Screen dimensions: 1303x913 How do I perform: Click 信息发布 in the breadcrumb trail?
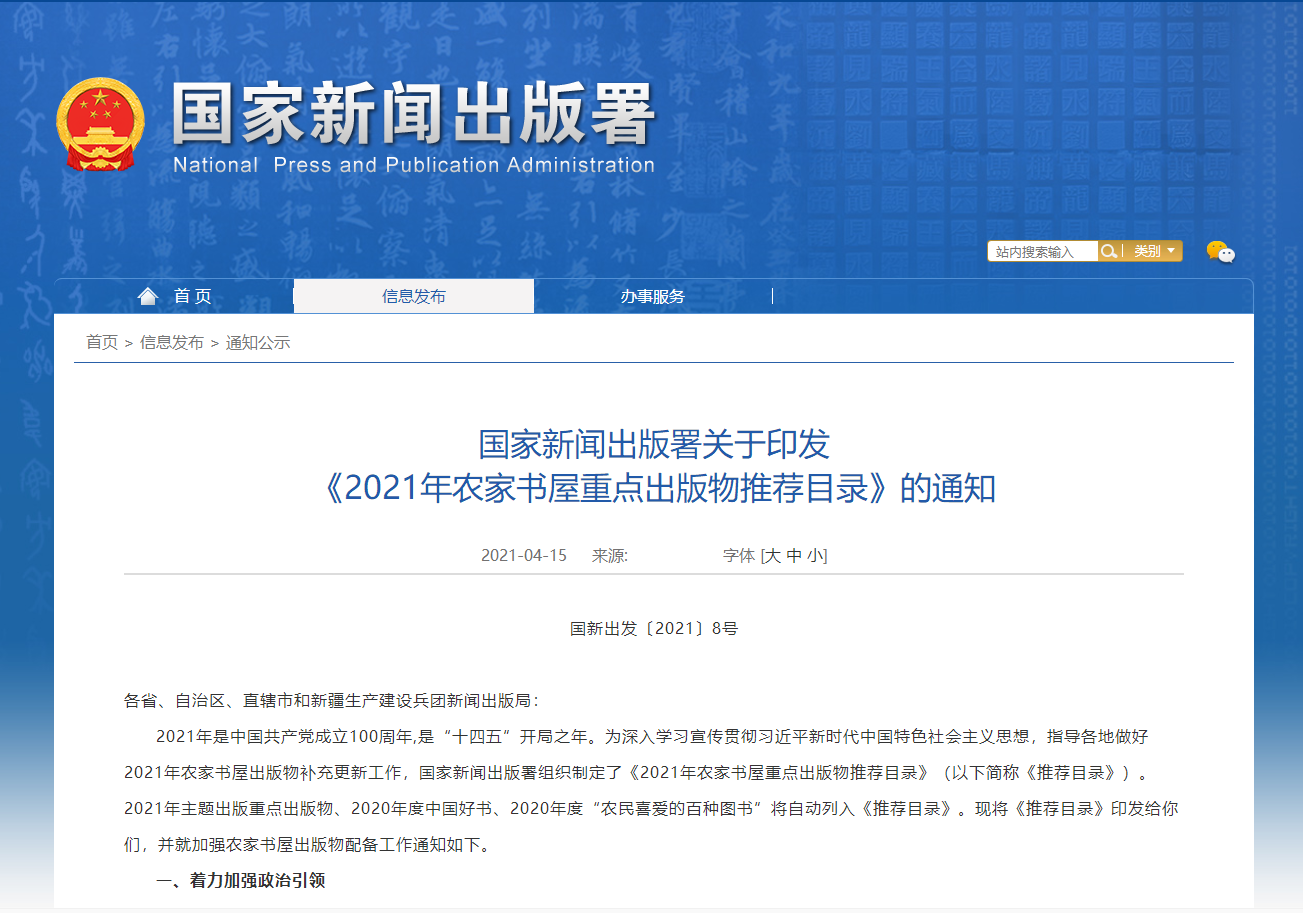click(172, 342)
